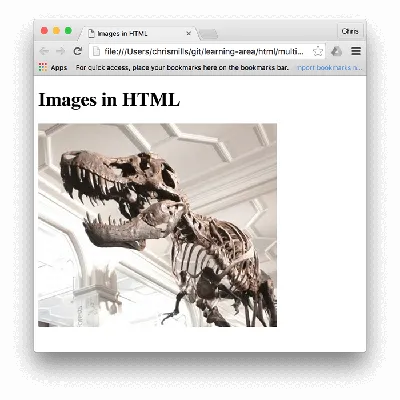400x400 pixels.
Task: Click the green maximize window button
Action: pyautogui.click(x=68, y=31)
